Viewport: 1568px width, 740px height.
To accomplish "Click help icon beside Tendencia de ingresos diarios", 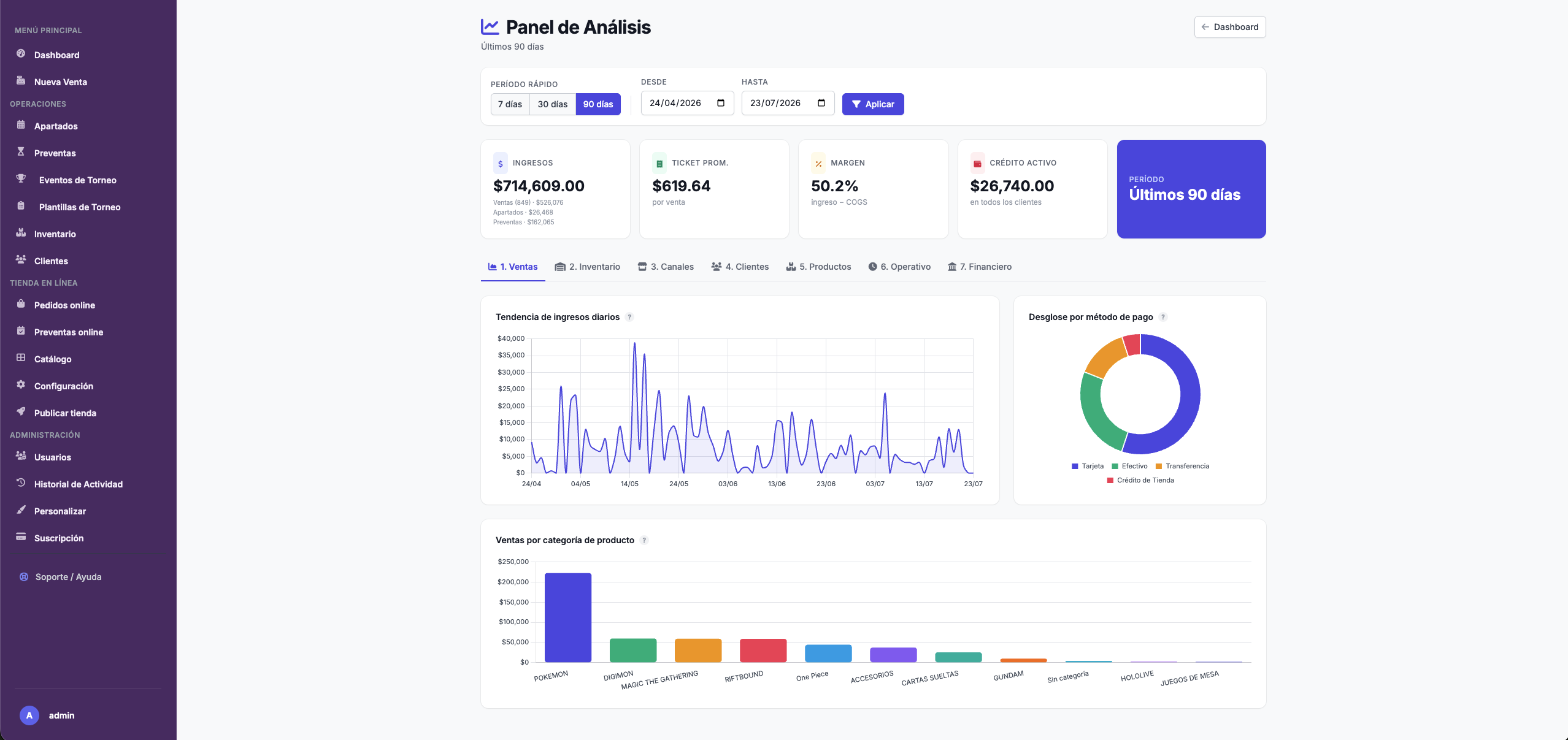I will [629, 317].
